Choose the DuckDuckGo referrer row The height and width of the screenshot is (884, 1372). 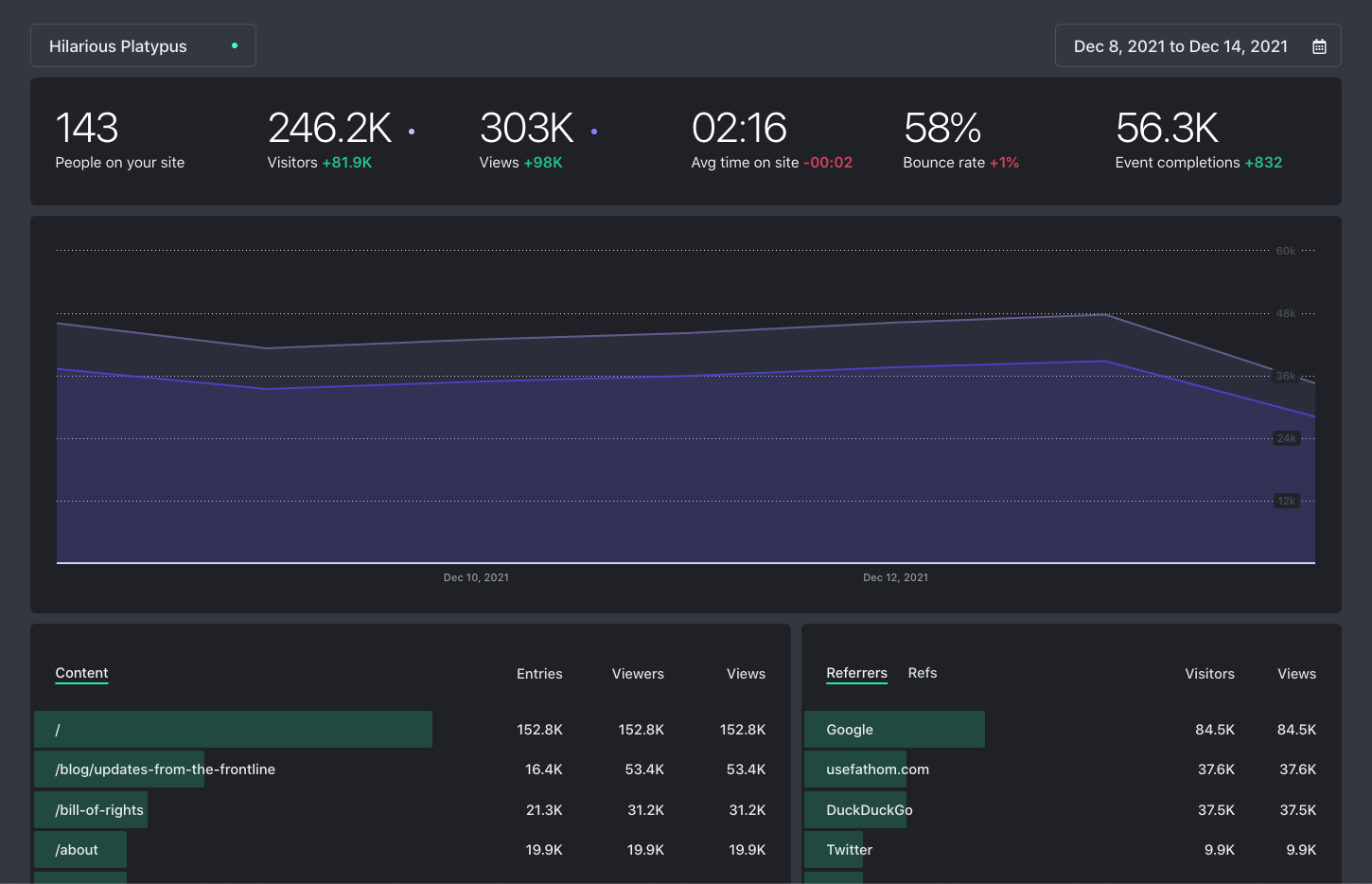[x=869, y=810]
